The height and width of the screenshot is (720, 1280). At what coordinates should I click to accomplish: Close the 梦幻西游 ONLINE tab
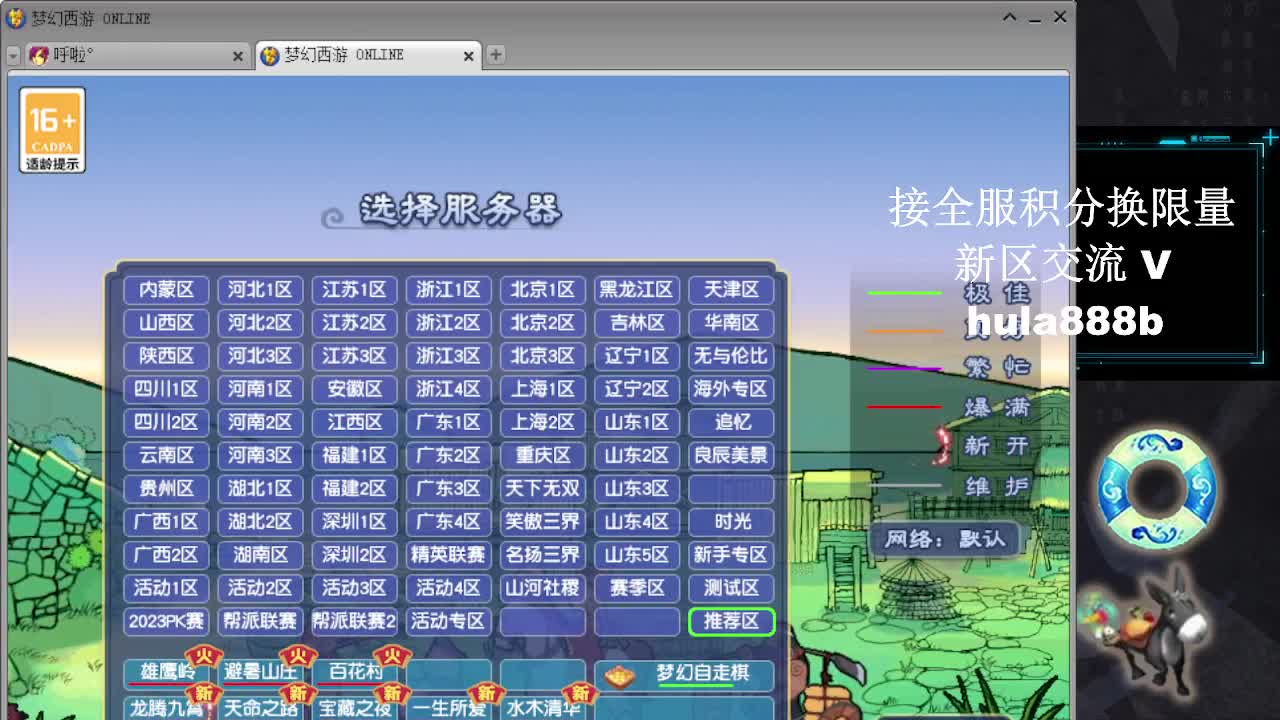pos(468,56)
